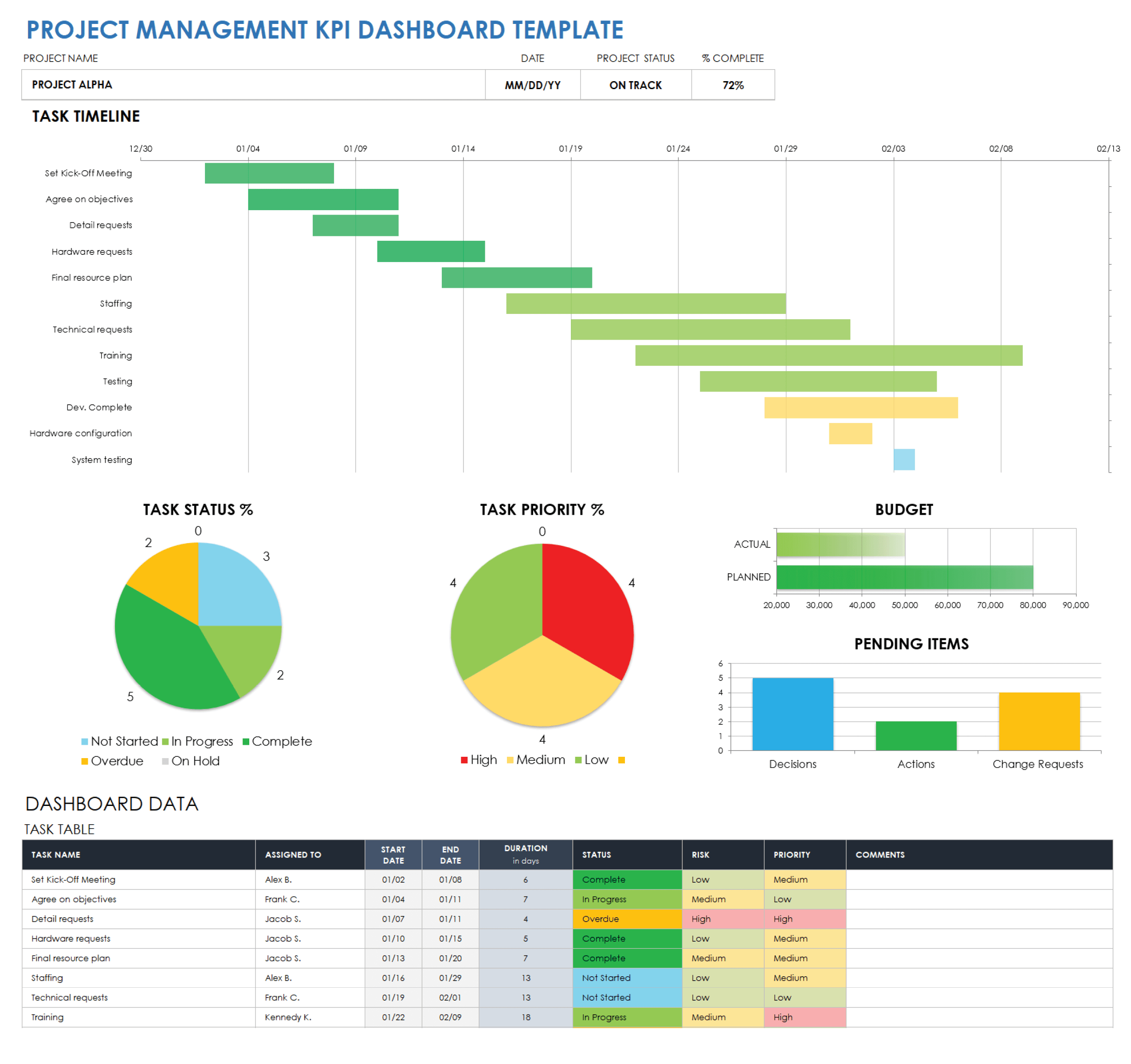Select the ON TRACK project status cell
1131x1064 pixels.
[x=636, y=85]
